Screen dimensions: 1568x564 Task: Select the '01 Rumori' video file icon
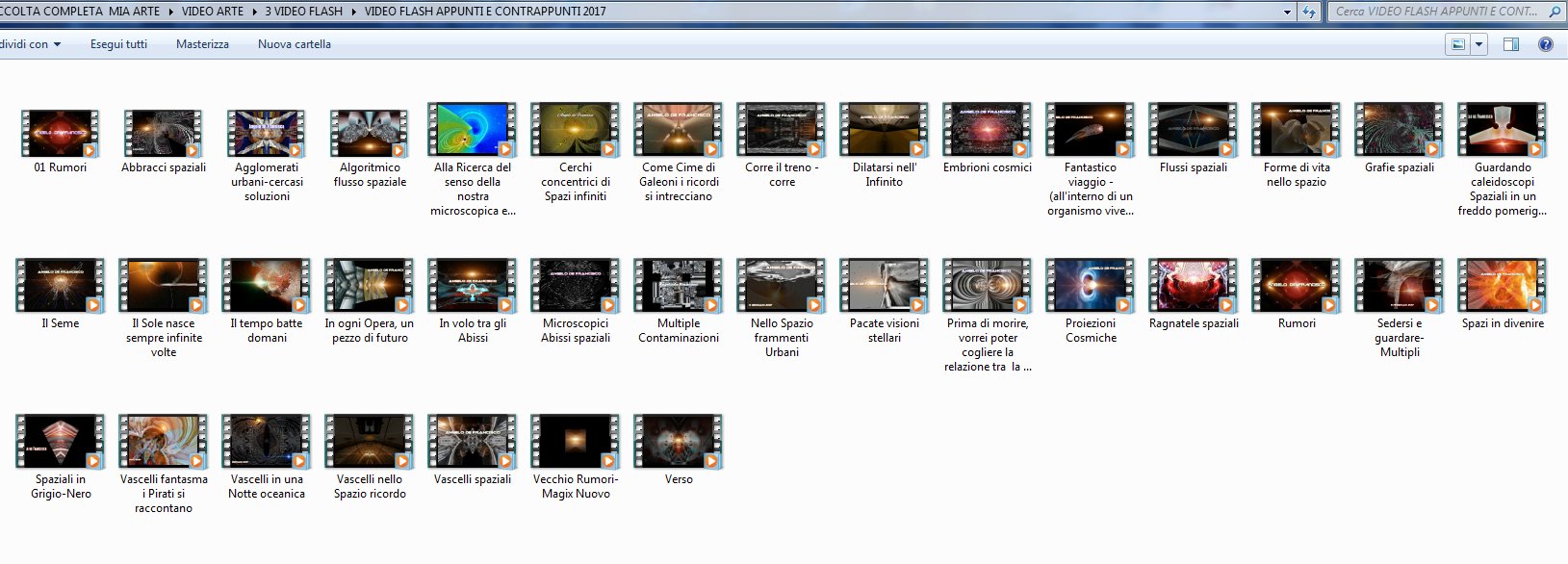click(60, 133)
